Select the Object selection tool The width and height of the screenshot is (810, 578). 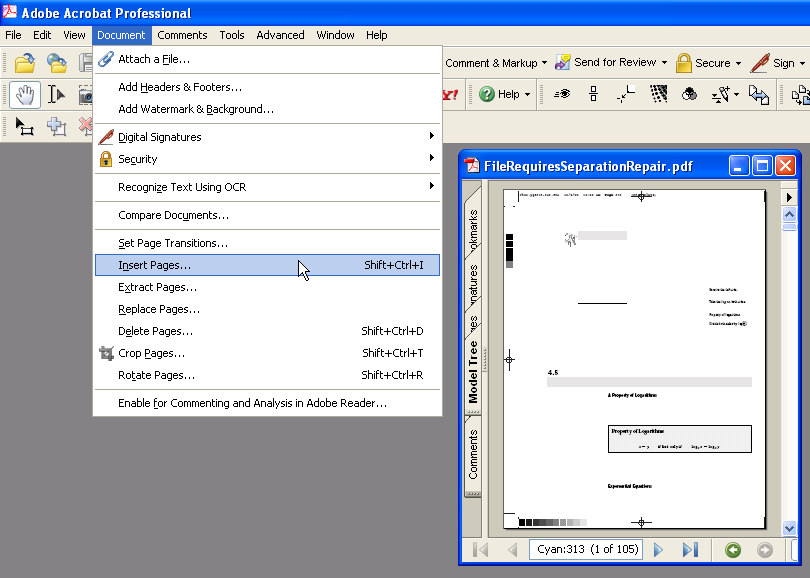pyautogui.click(x=24, y=127)
